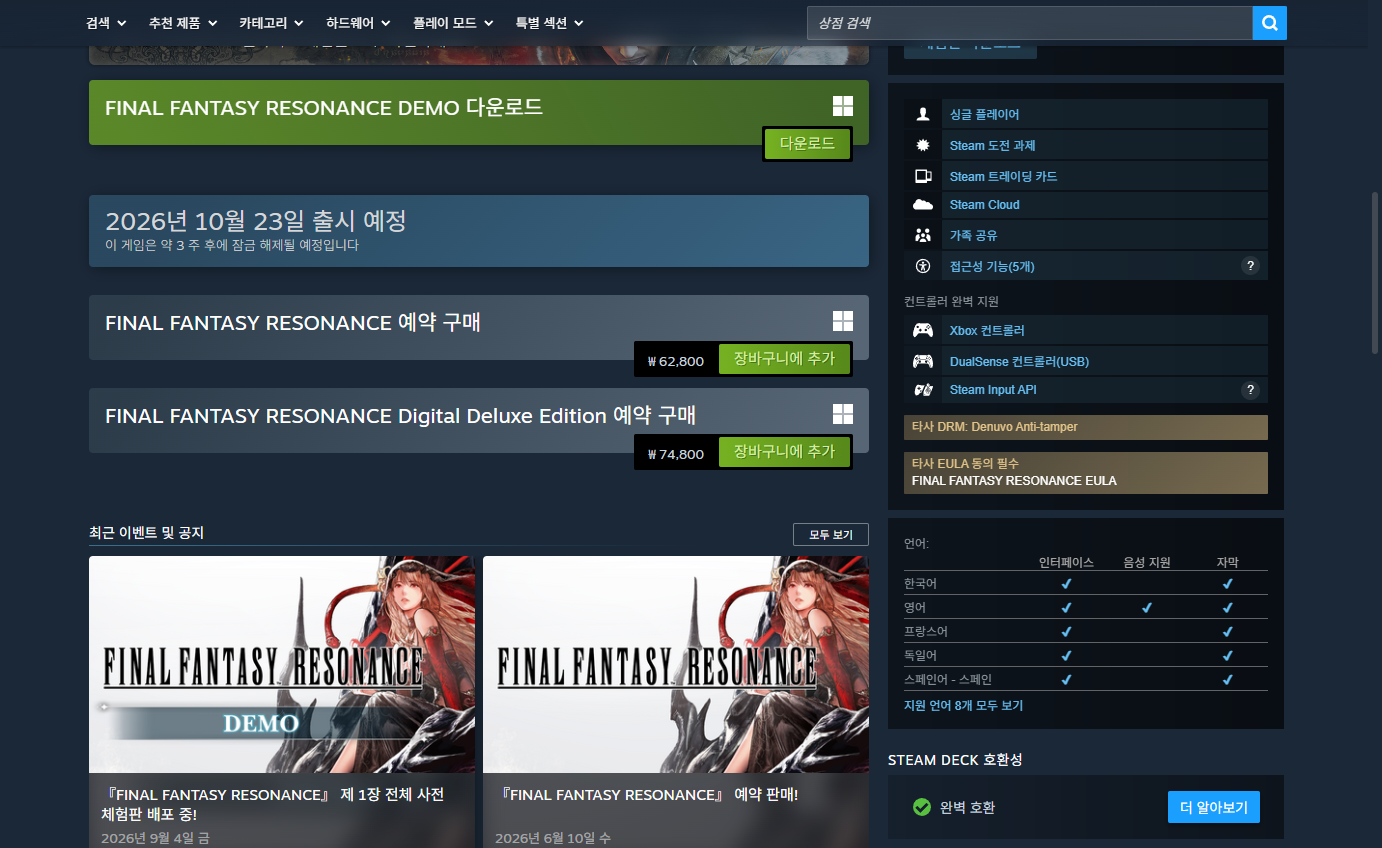Click the 2026년 6월 10일 수 announcement date

pyautogui.click(x=553, y=838)
